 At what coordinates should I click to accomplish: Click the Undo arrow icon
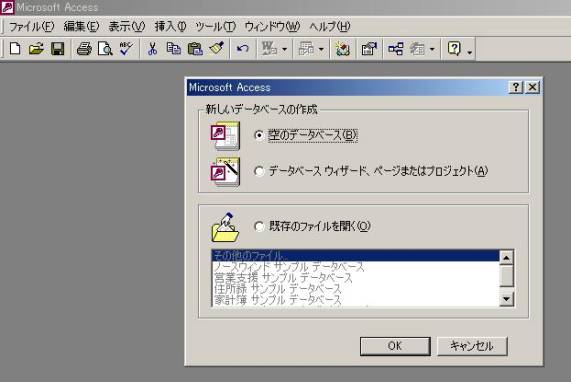(243, 48)
